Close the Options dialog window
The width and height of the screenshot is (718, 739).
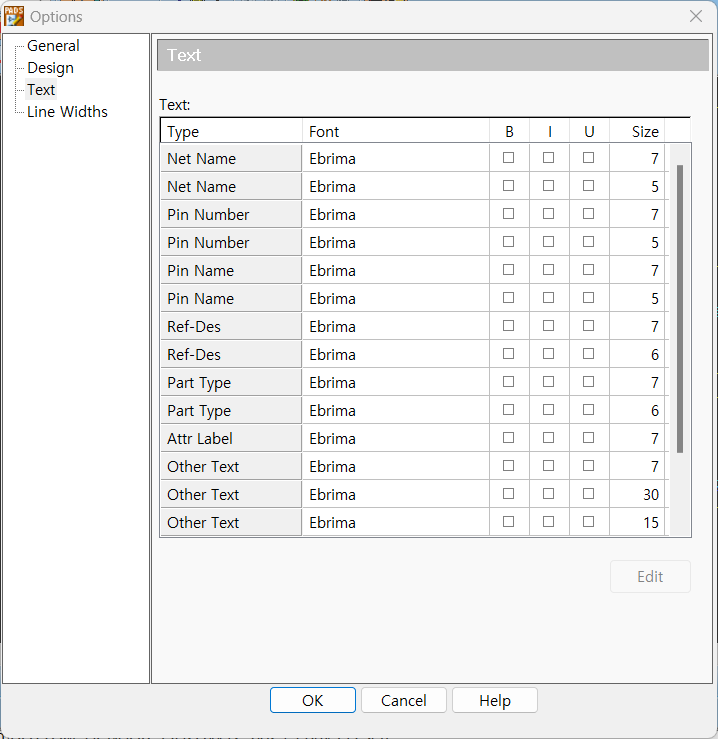696,16
